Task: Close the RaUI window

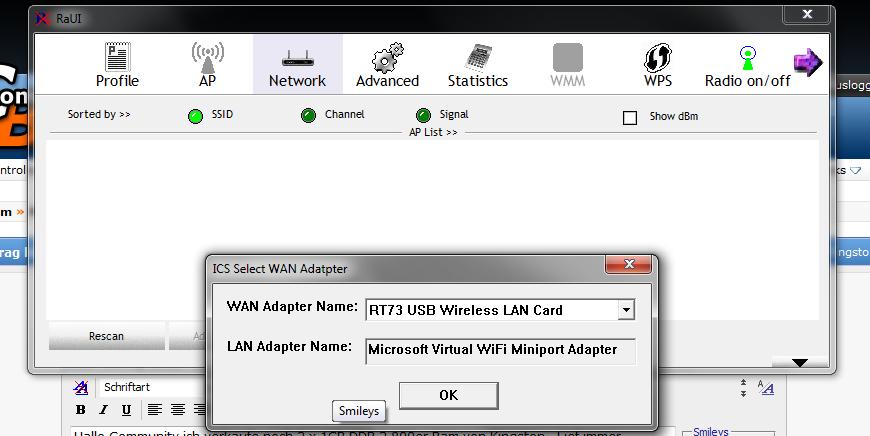Action: click(807, 15)
